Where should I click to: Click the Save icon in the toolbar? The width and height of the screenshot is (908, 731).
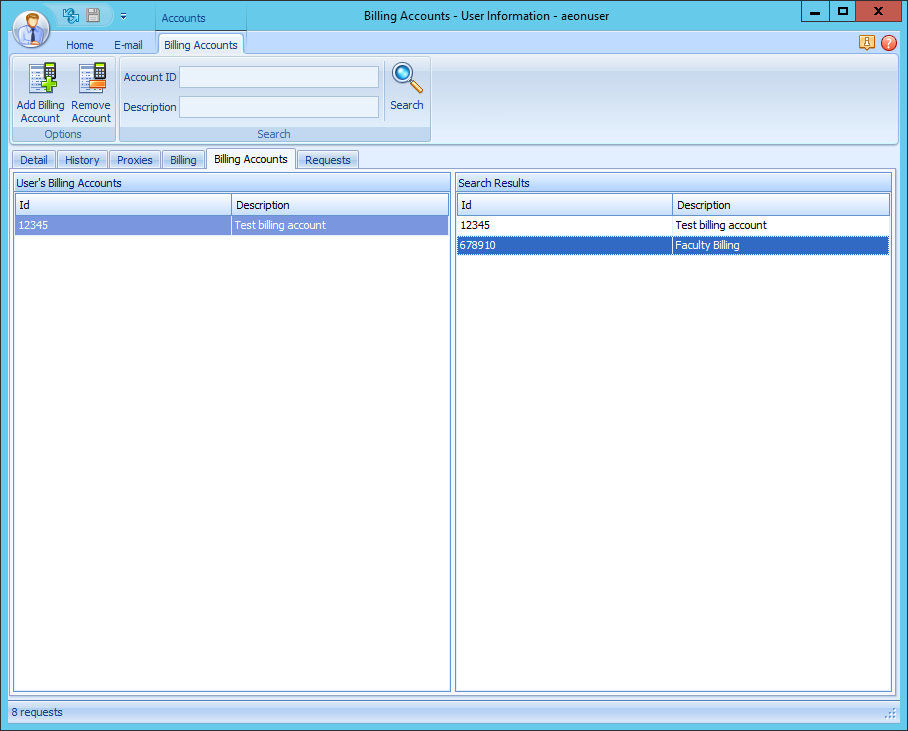[92, 15]
